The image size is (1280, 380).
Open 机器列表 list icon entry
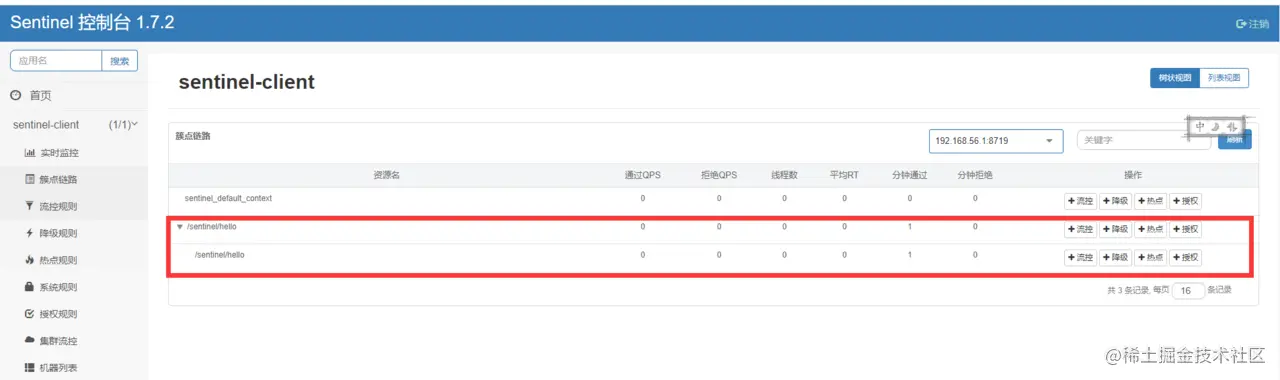coord(52,368)
